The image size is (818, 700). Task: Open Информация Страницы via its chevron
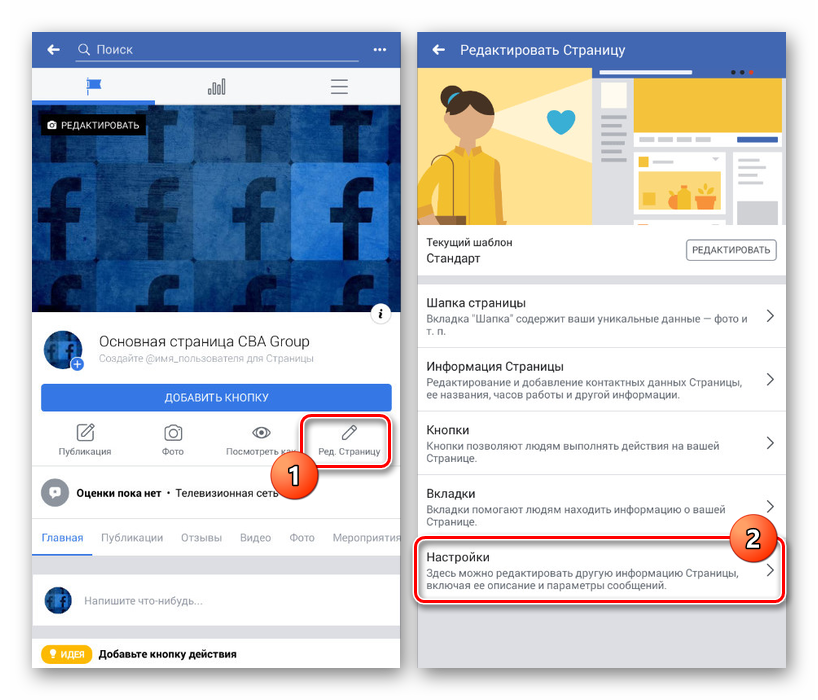(x=770, y=379)
